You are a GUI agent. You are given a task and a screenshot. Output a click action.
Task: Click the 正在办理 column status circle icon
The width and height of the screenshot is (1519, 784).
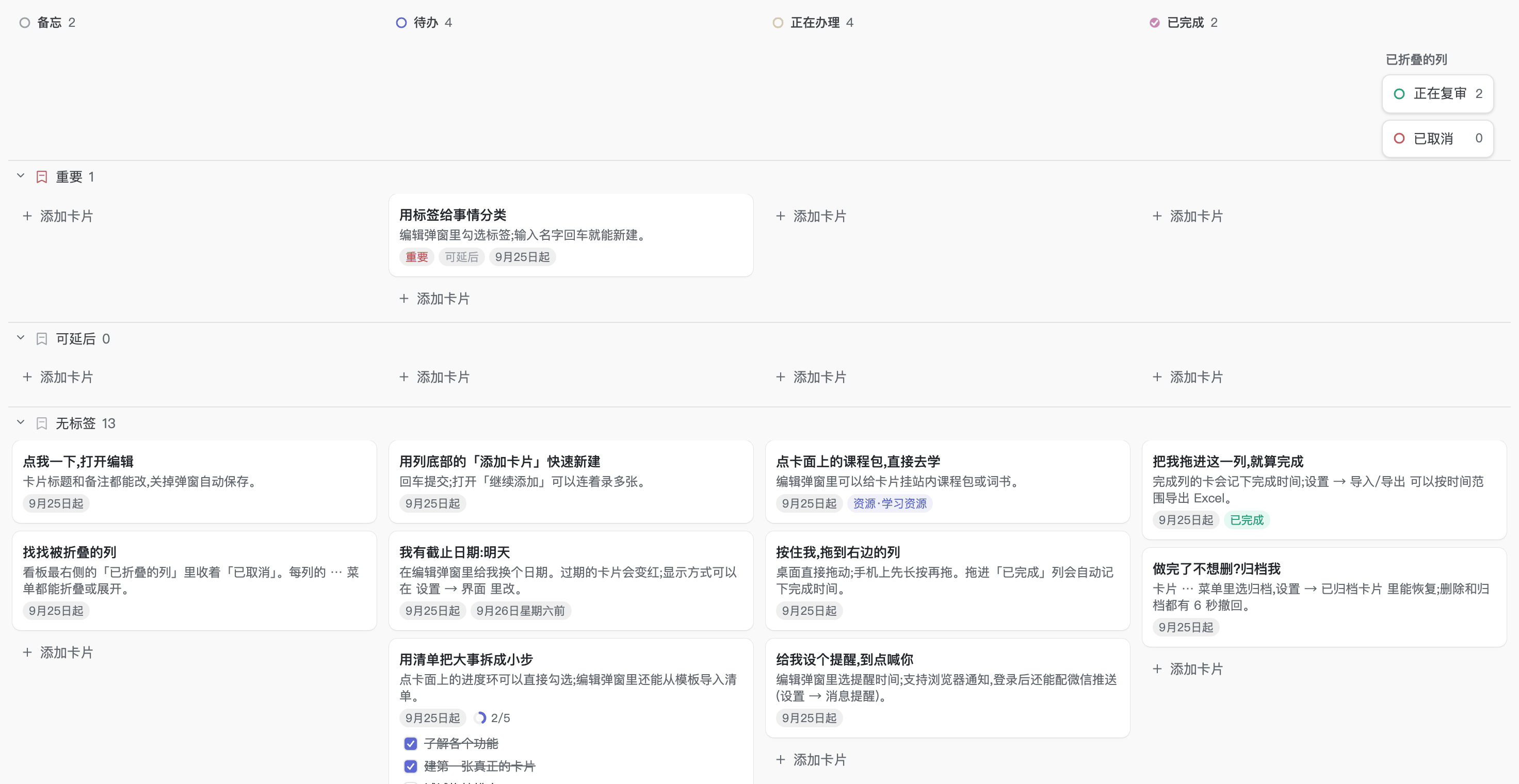click(x=778, y=22)
